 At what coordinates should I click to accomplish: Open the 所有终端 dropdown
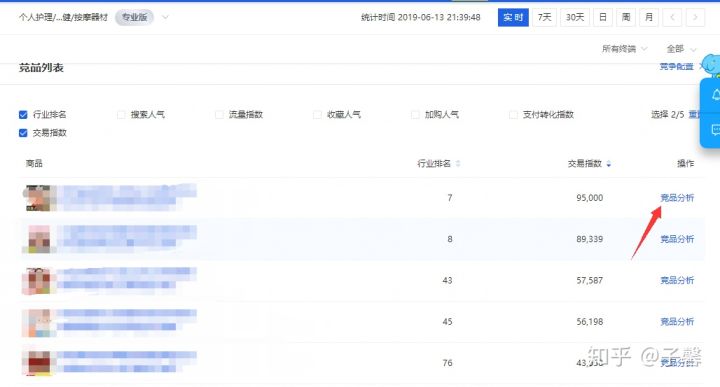(624, 49)
